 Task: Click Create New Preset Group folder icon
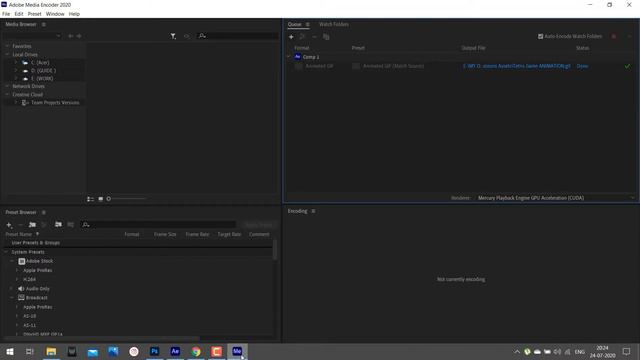pyautogui.click(x=32, y=224)
